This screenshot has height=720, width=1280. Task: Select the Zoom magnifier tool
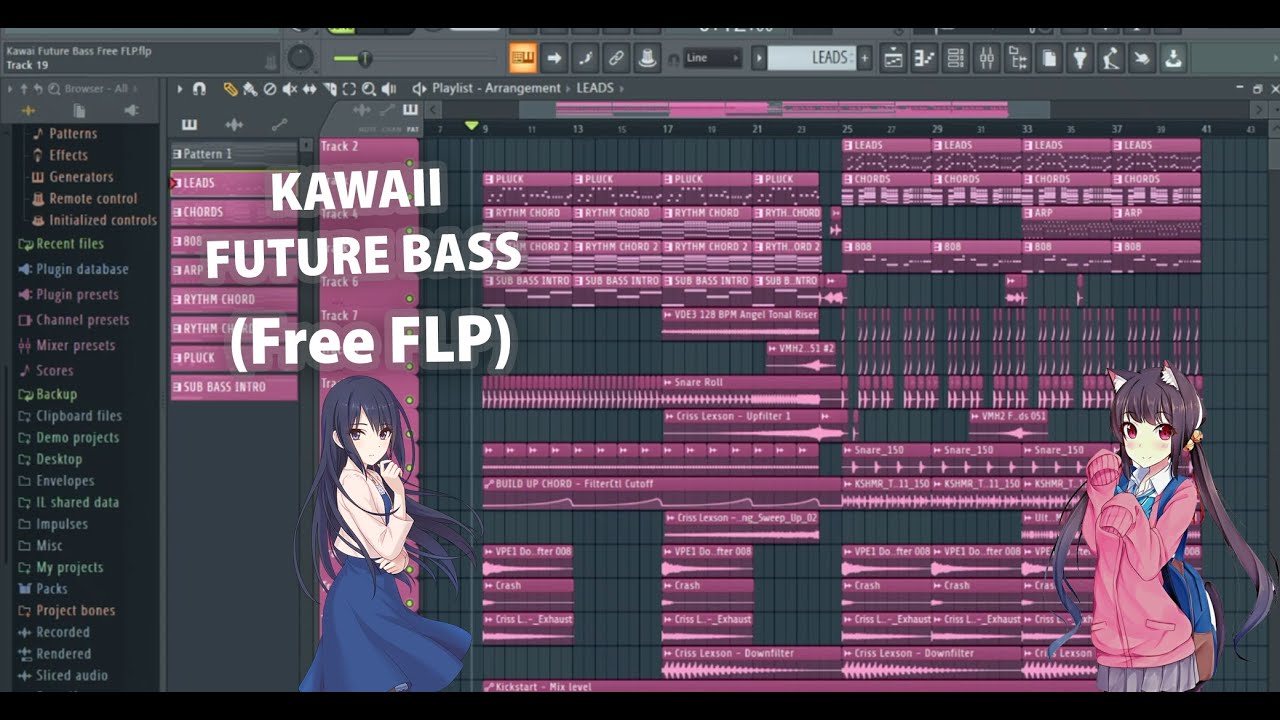(369, 89)
